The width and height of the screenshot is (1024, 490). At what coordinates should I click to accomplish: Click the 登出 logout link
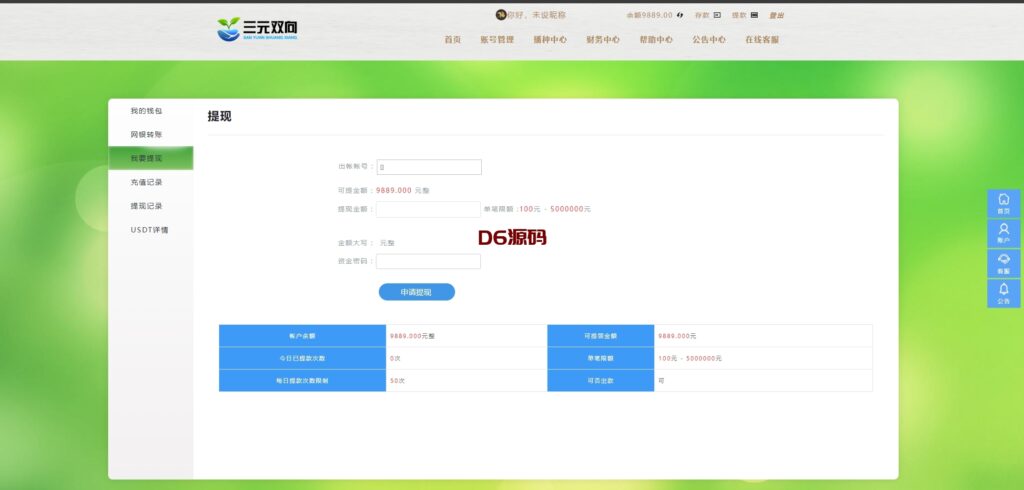776,15
